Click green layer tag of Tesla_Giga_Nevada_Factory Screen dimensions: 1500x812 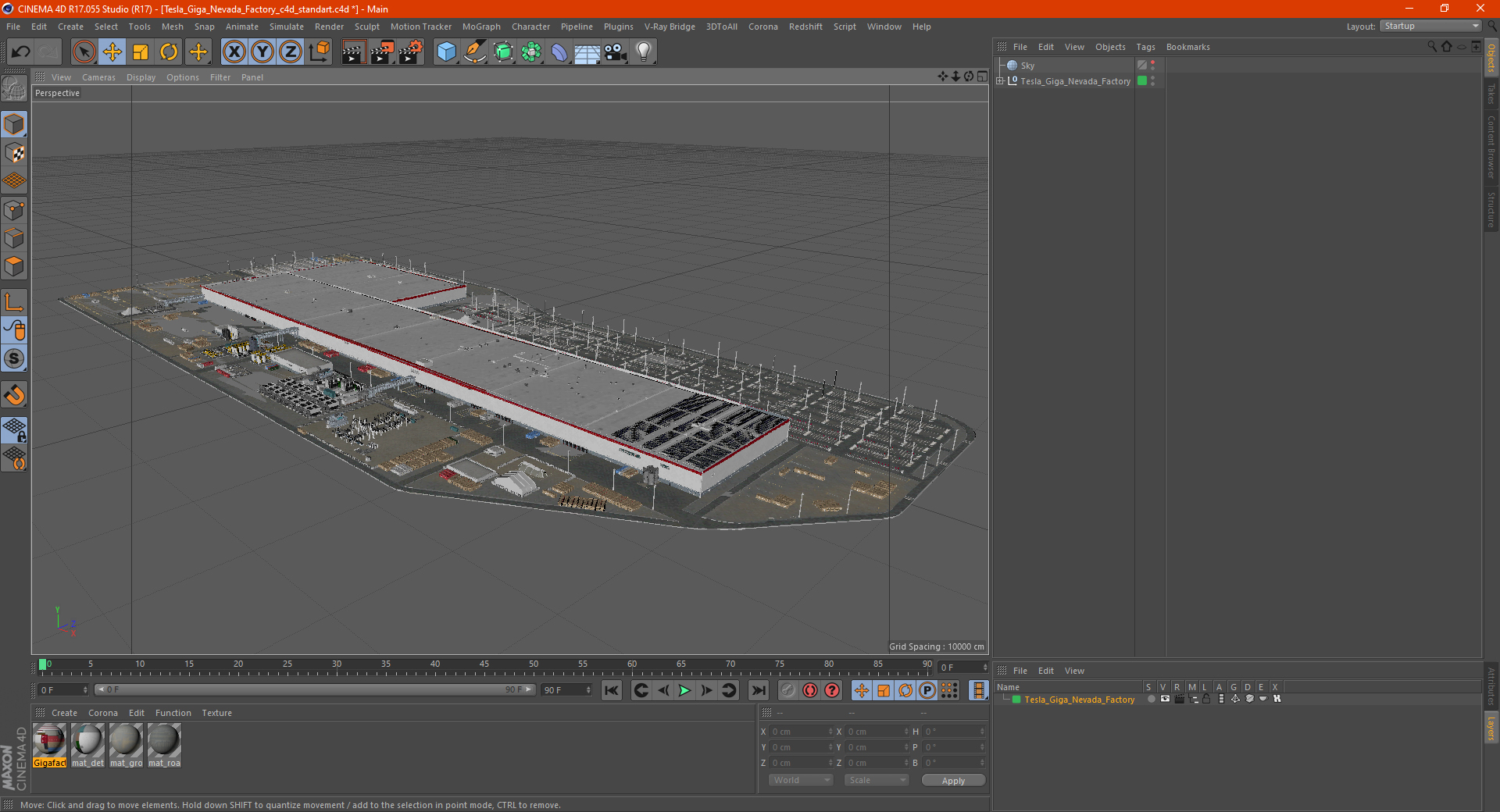tap(1142, 80)
